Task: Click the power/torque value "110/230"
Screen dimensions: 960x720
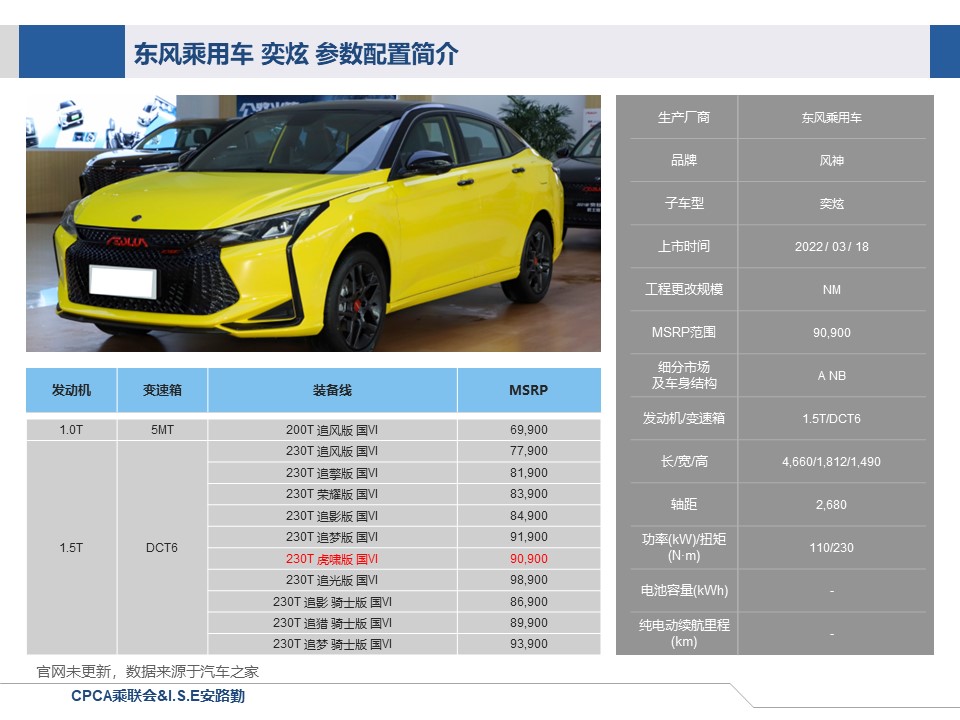Action: [x=831, y=547]
